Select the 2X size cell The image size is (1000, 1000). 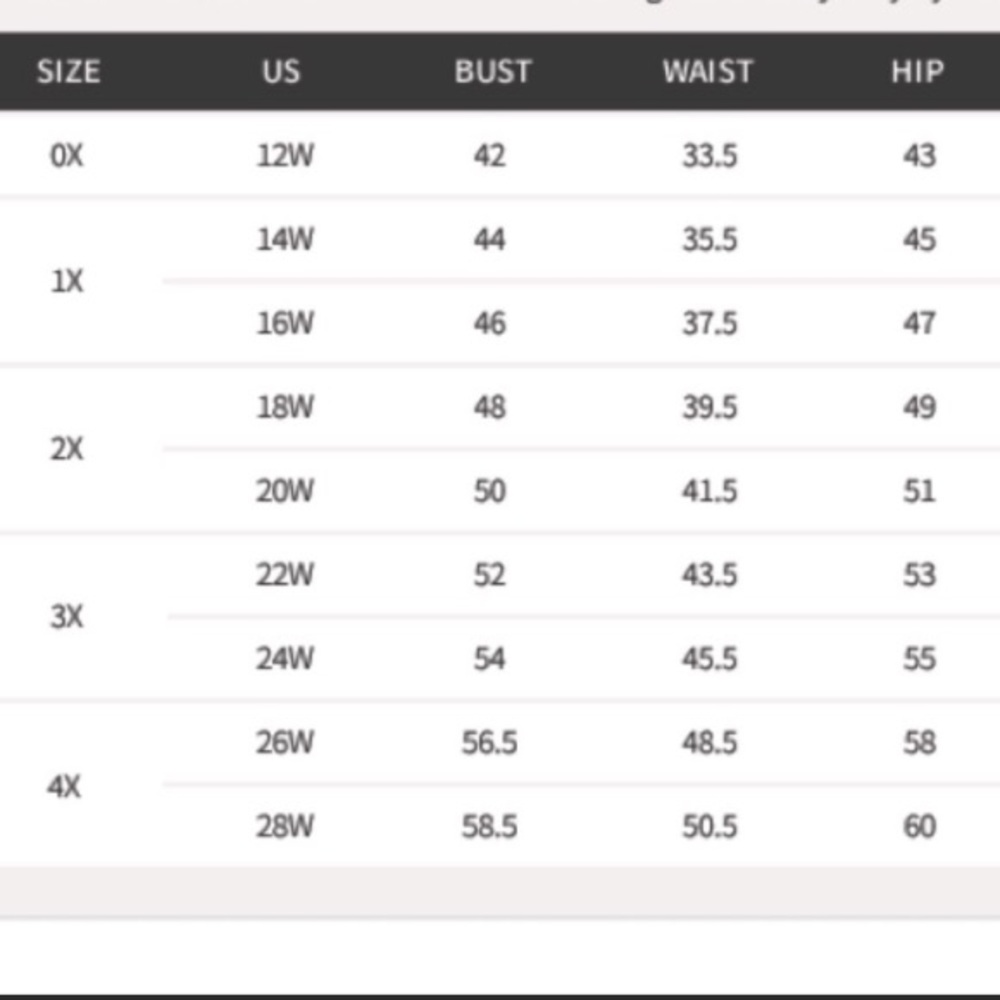coord(67,449)
